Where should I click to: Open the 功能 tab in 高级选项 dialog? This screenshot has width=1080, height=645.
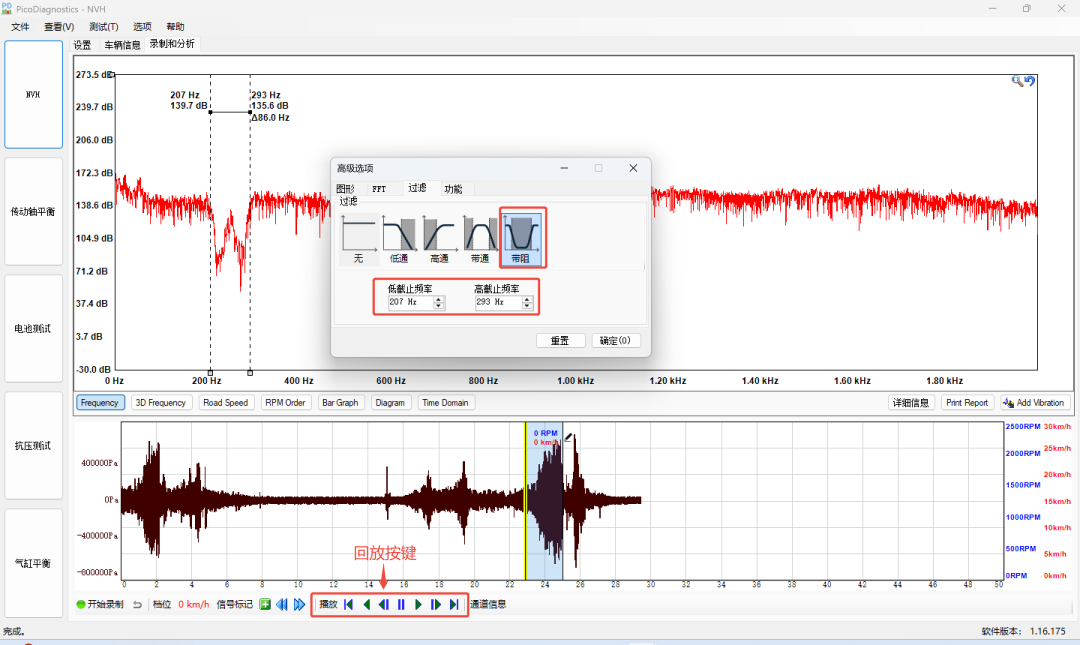pos(453,189)
